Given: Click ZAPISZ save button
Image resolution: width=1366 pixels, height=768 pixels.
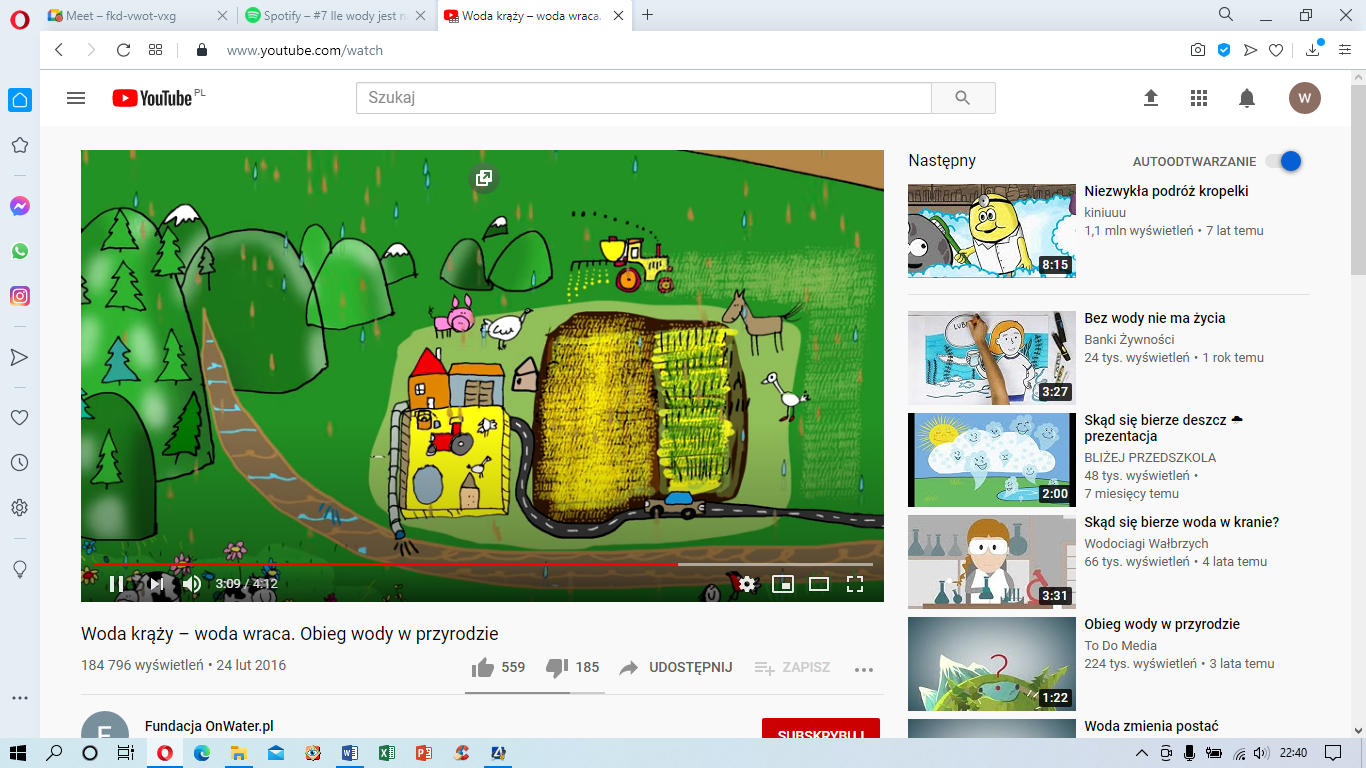Looking at the screenshot, I should click(792, 667).
